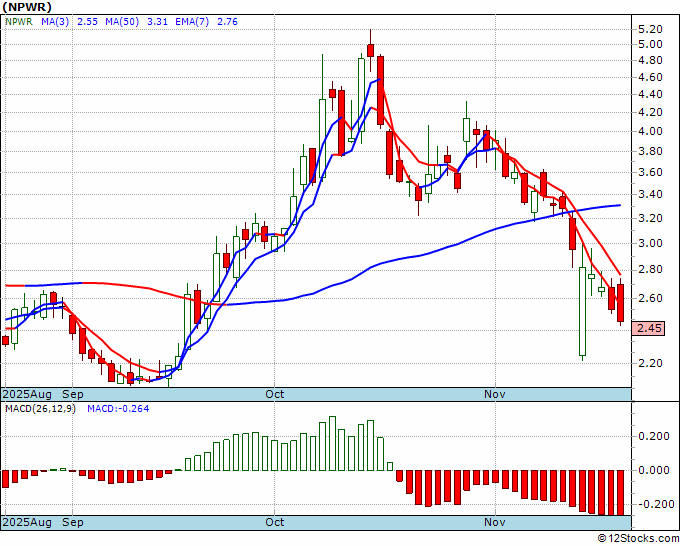Click Sep on the price chart axis
Screen dimensions: 680x546
point(73,394)
